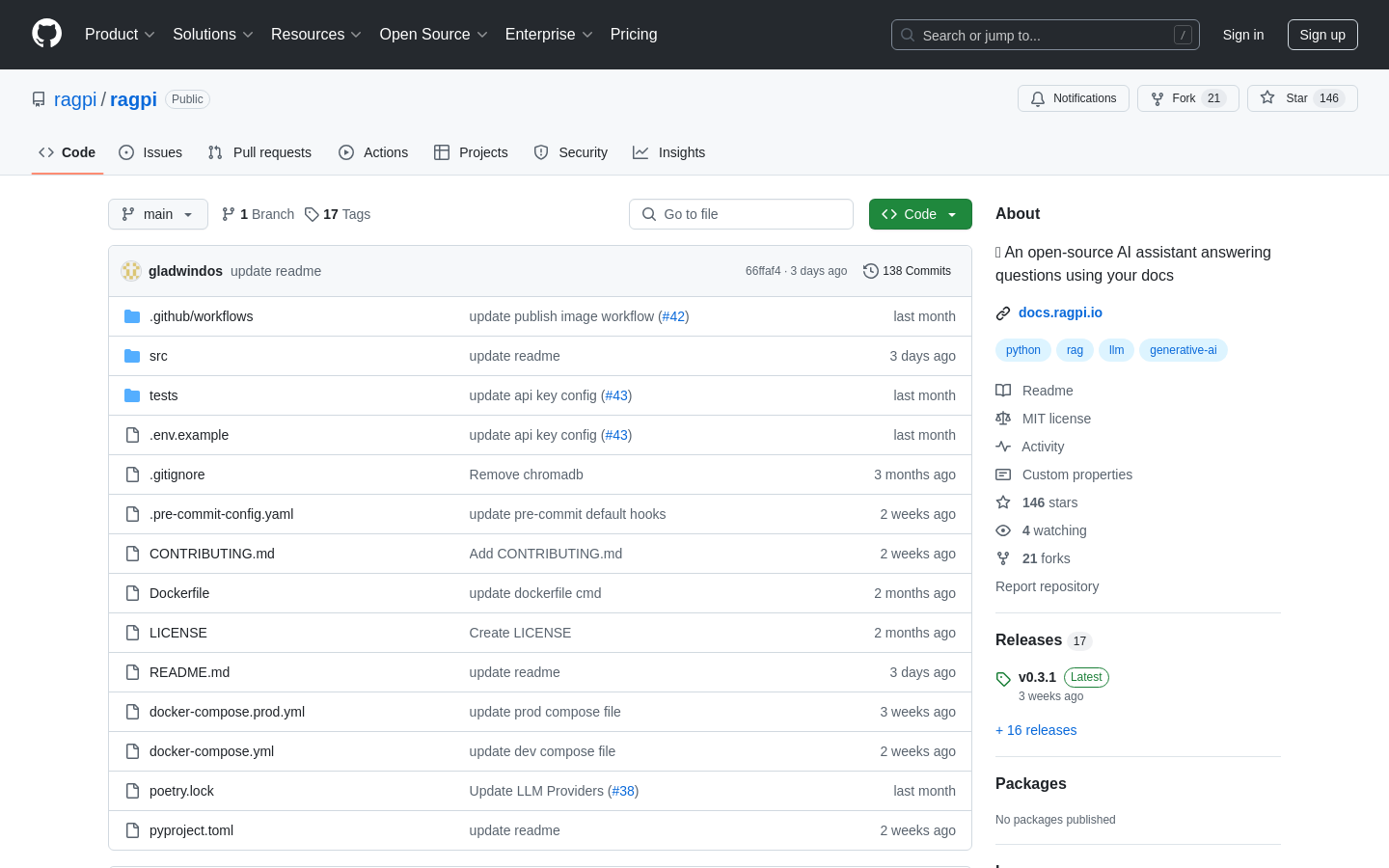The width and height of the screenshot is (1389, 868).
Task: Click the GitHub logo icon
Action: pos(46,34)
